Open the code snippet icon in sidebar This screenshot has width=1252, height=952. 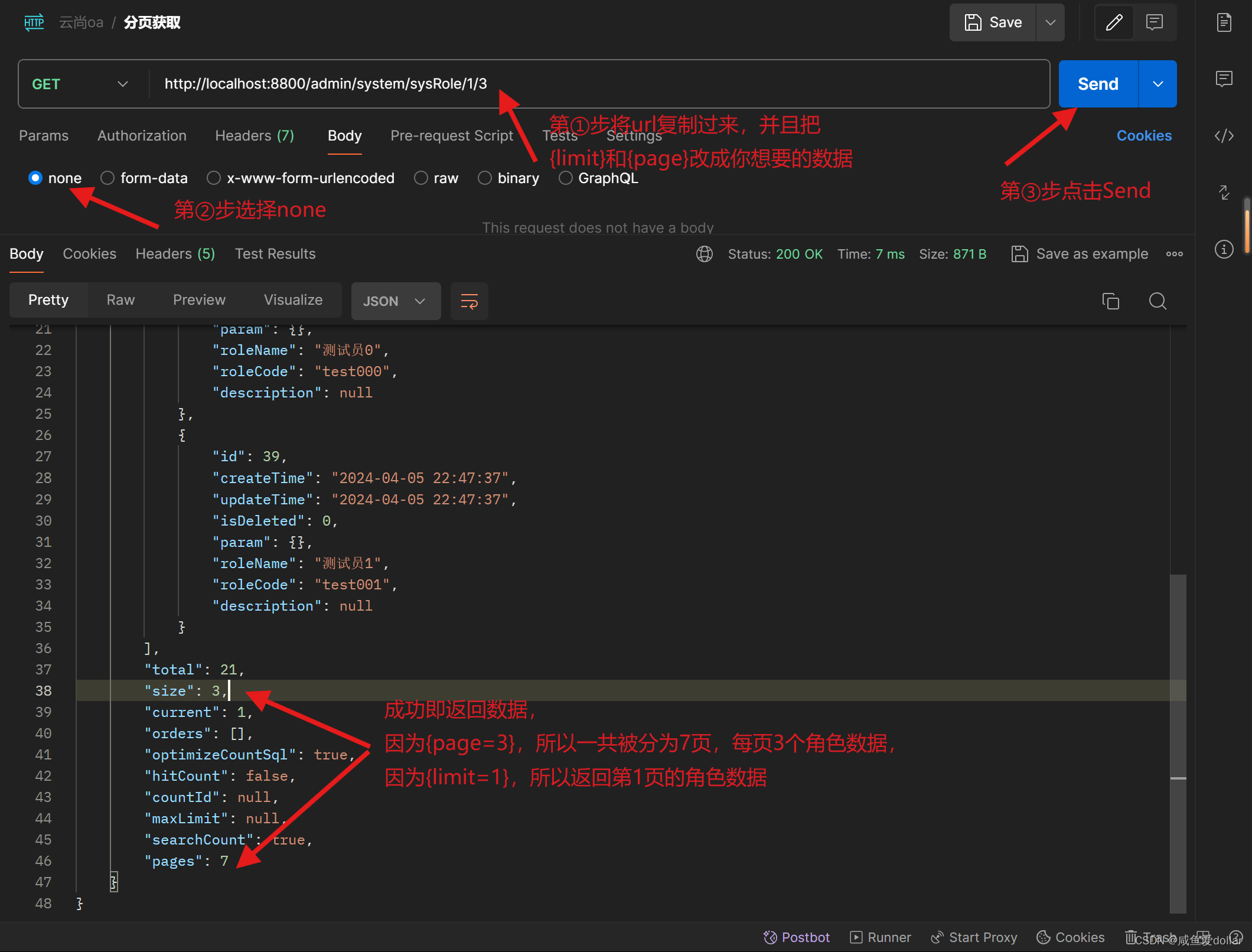(1224, 136)
